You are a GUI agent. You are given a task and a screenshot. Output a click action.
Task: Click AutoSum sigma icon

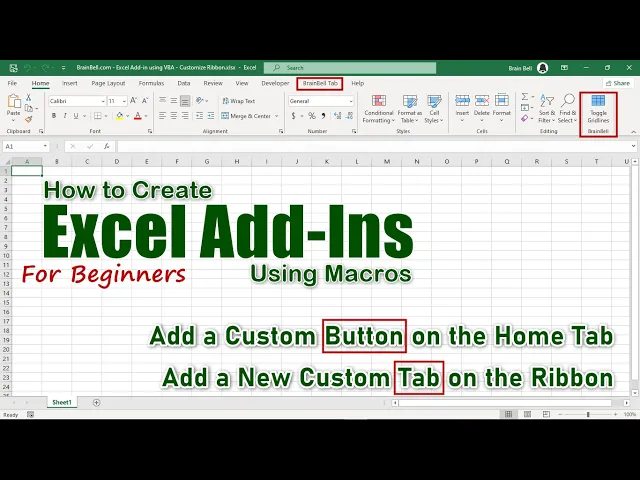point(525,97)
